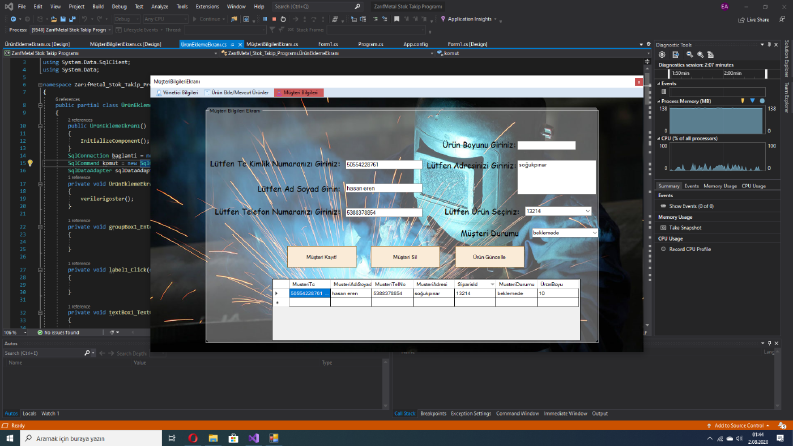Open the Extensions menu
This screenshot has height=446, width=793.
point(207,7)
